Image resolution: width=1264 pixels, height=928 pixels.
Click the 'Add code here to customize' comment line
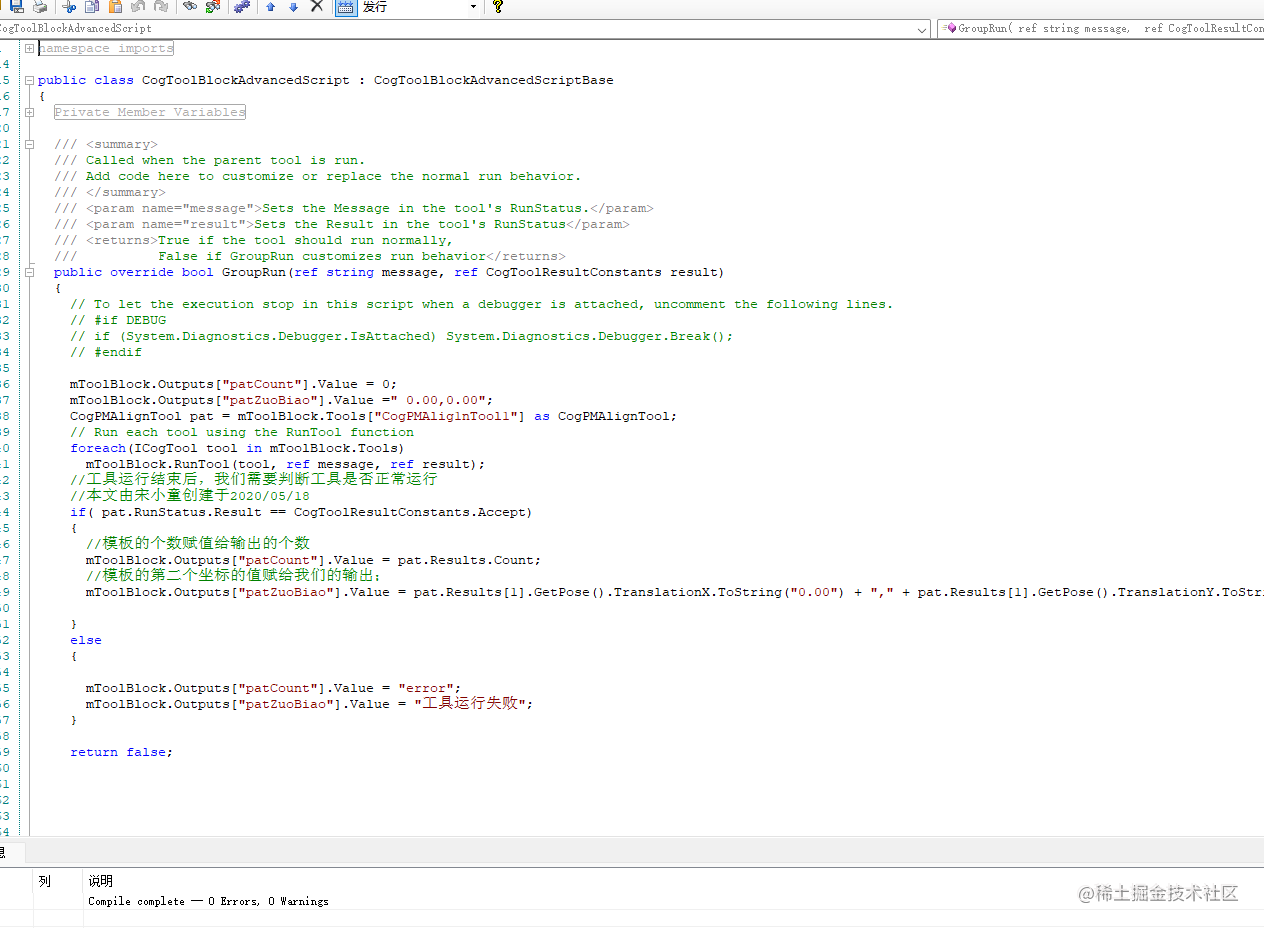click(317, 176)
